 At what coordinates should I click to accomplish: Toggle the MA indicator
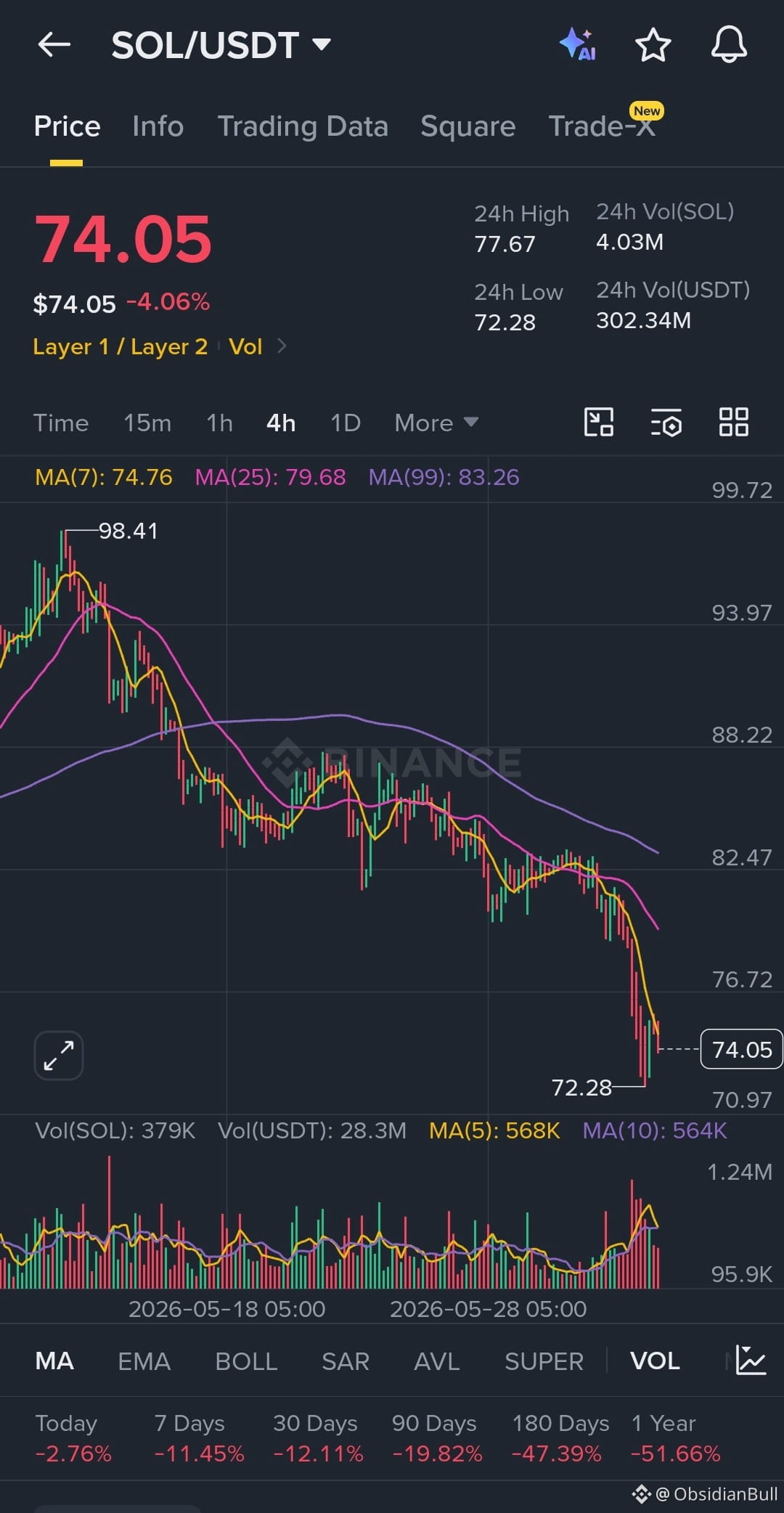click(x=54, y=1361)
